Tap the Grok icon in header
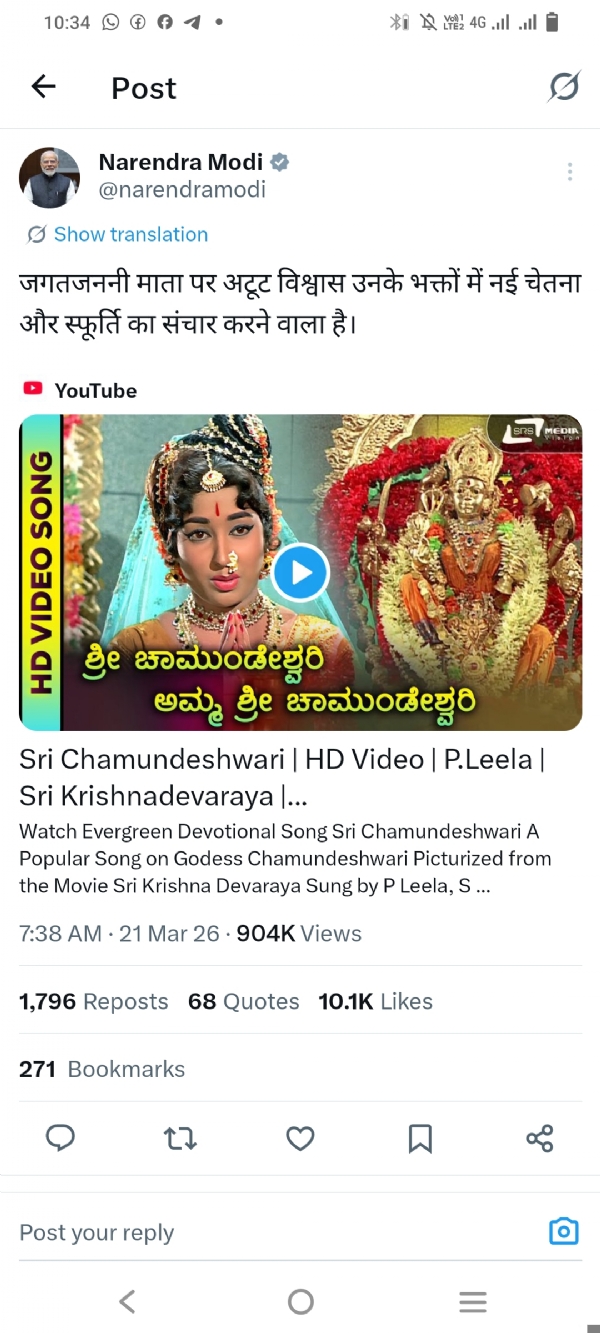This screenshot has height=1333, width=600. click(564, 87)
